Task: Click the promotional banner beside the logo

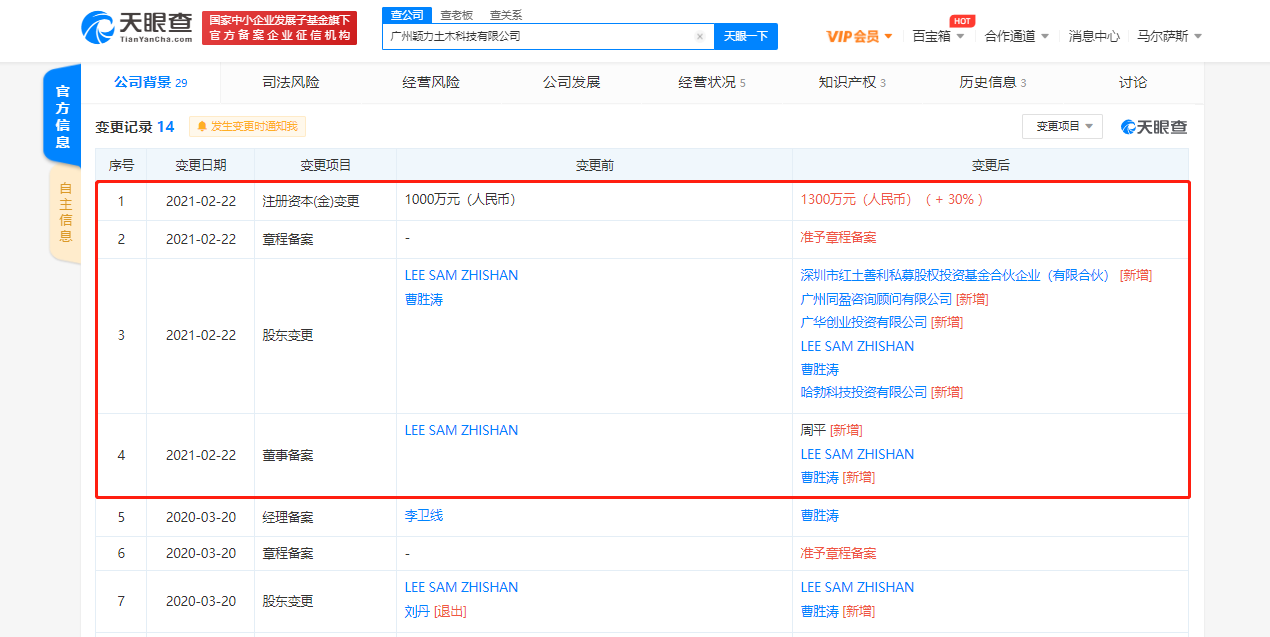Action: (x=279, y=28)
